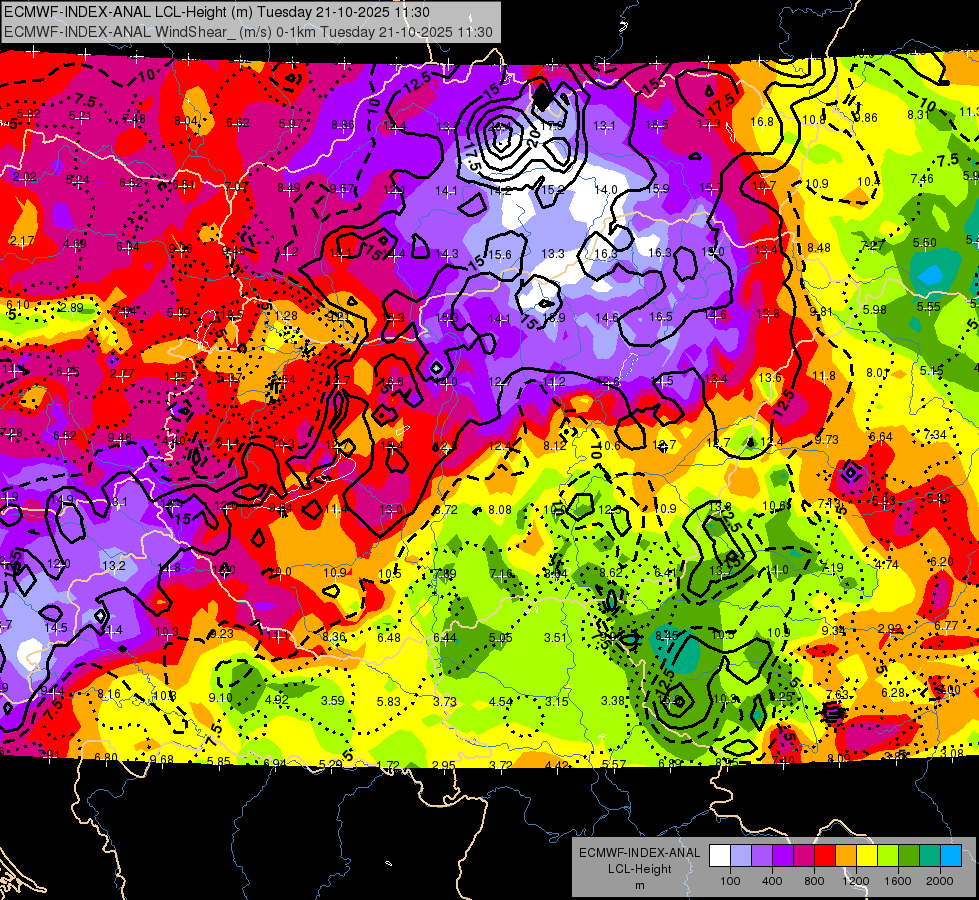979x900 pixels.
Task: Click the legend tick label "800"
Action: tap(814, 881)
